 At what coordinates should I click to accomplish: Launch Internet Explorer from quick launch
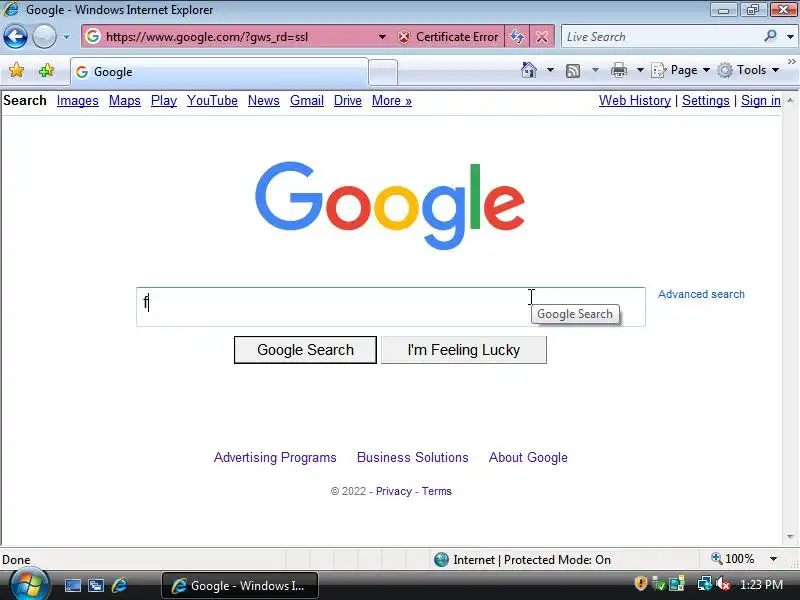tap(119, 585)
